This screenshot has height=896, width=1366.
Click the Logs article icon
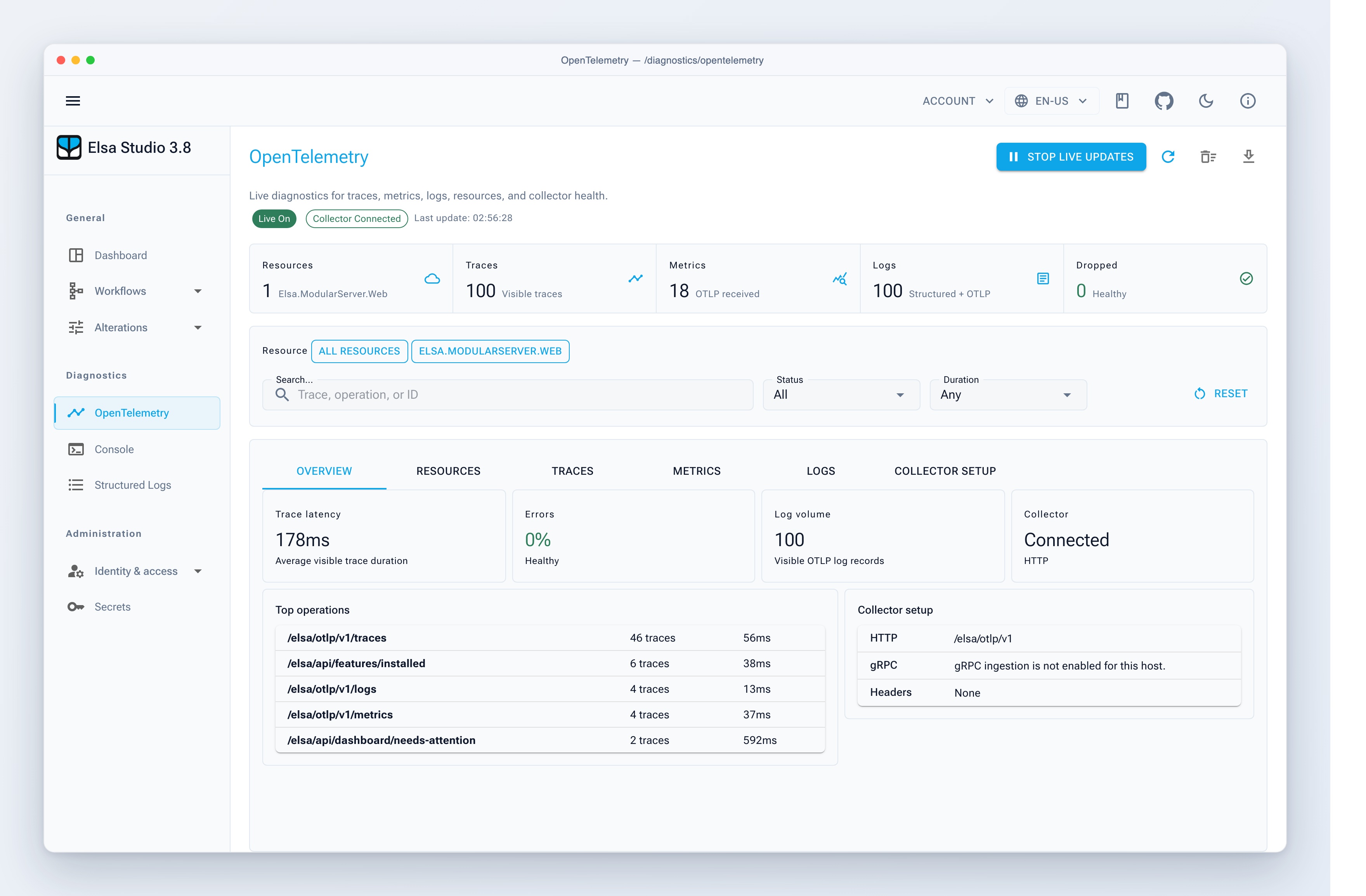[x=1043, y=279]
